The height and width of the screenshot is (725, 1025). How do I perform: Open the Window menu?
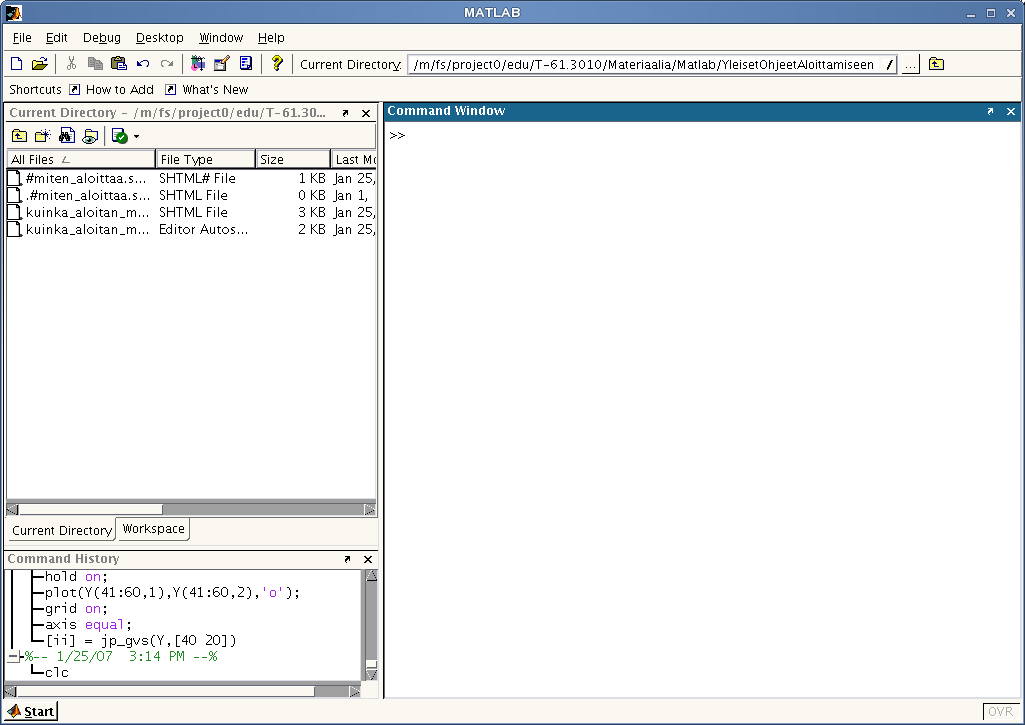pyautogui.click(x=221, y=38)
